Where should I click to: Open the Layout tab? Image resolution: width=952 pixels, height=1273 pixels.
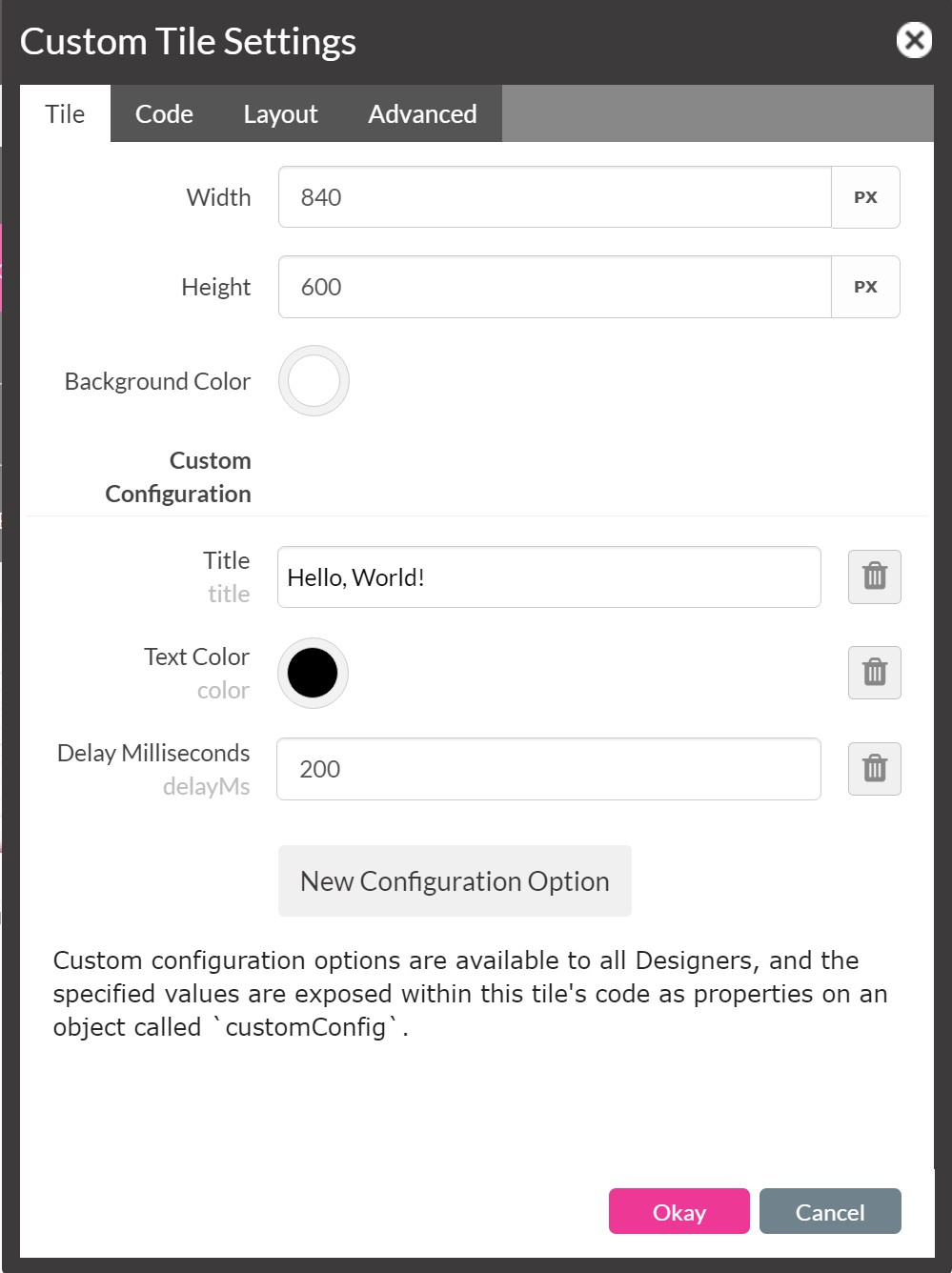(x=280, y=114)
